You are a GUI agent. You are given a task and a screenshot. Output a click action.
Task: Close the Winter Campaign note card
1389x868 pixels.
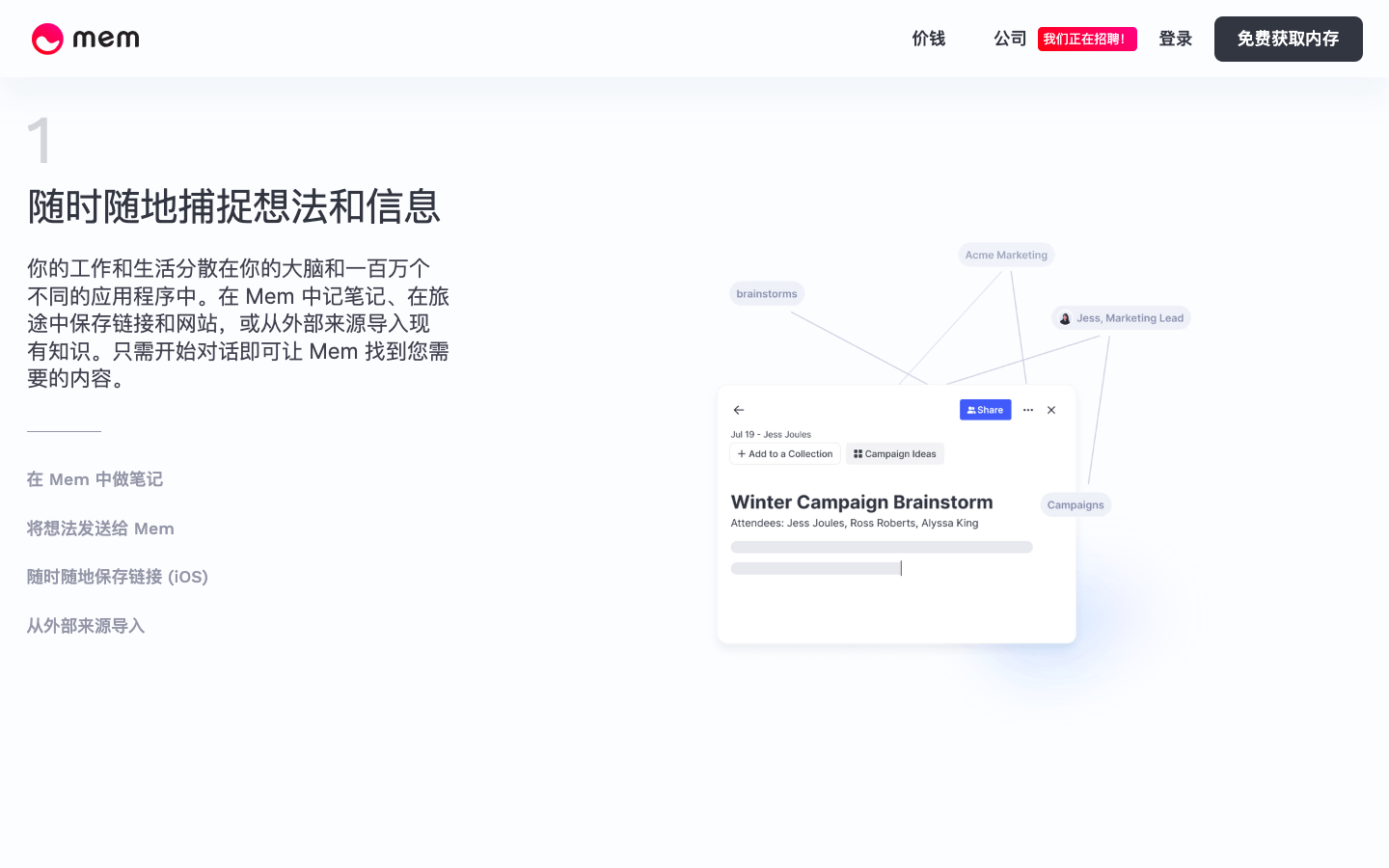[x=1051, y=410]
